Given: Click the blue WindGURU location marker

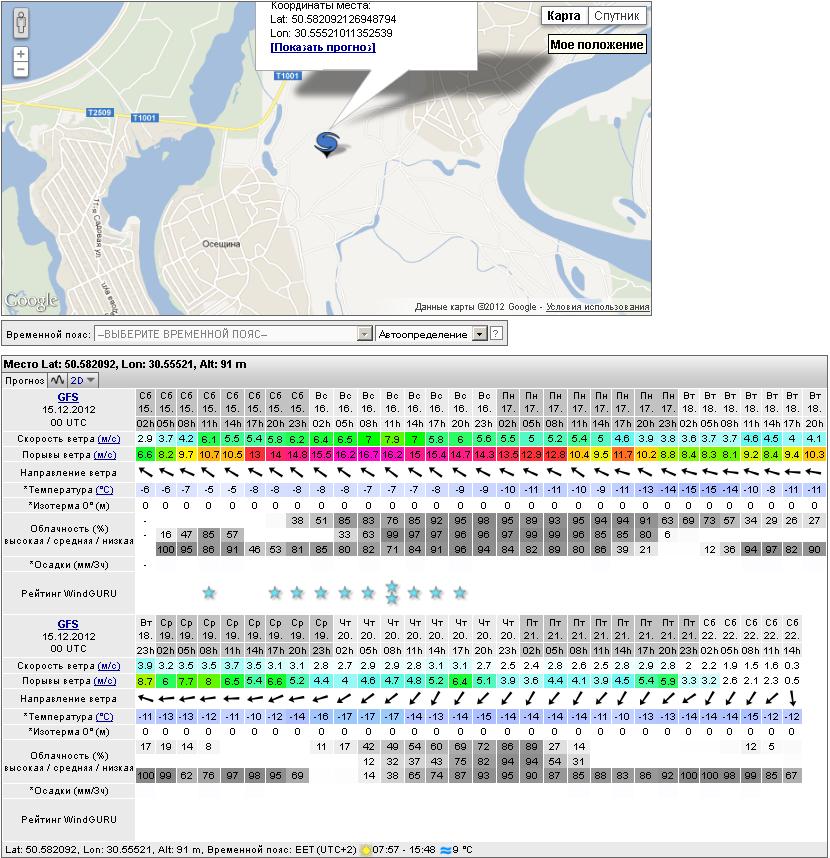Looking at the screenshot, I should tap(327, 144).
